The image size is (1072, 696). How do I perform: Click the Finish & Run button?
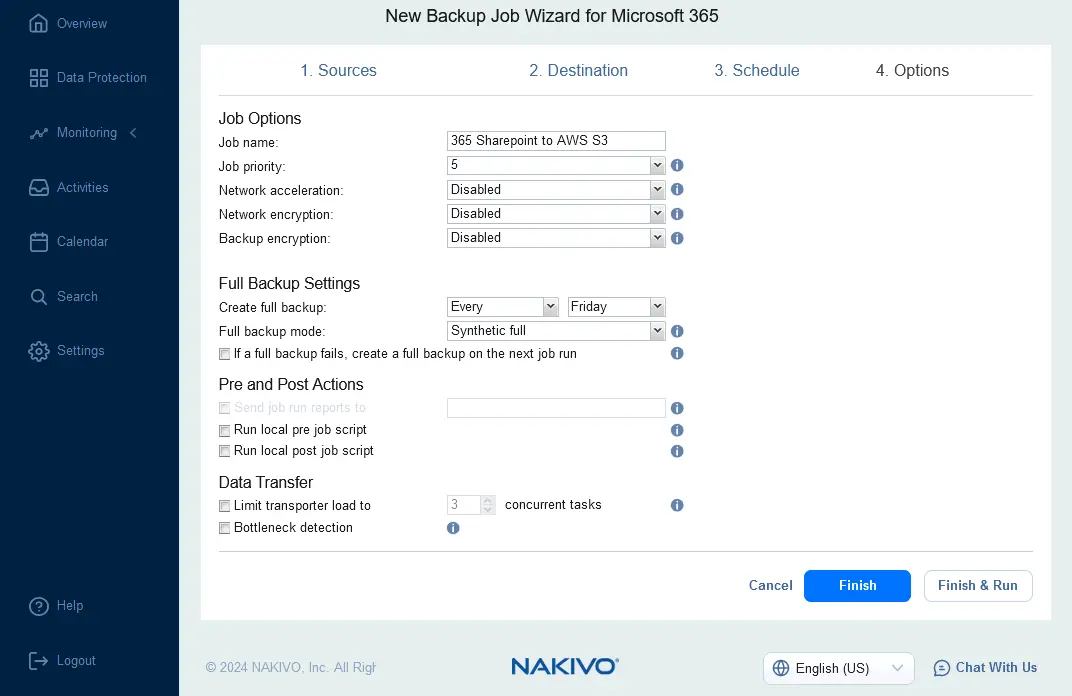pos(978,586)
